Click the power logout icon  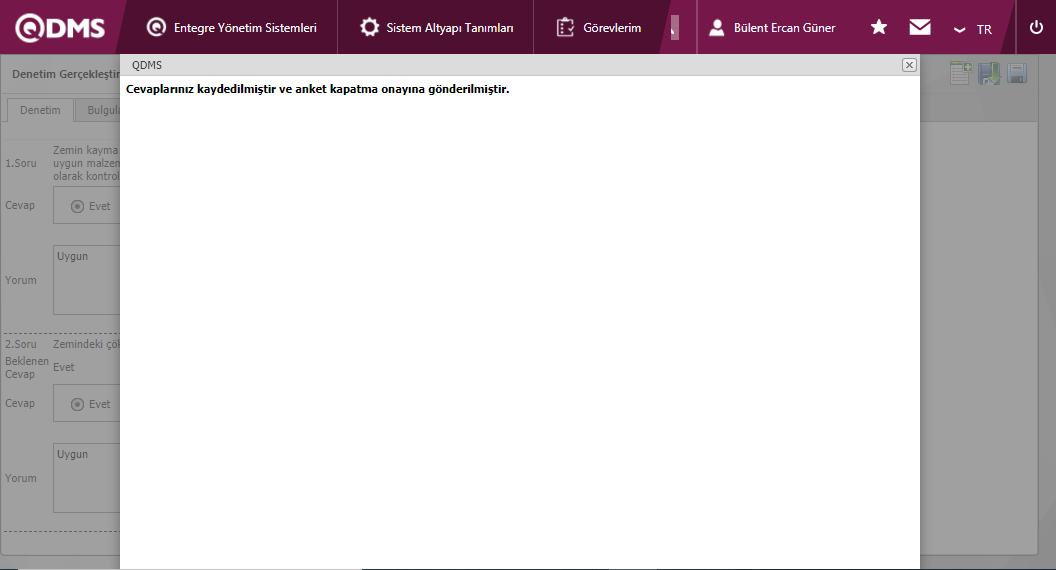coord(1036,27)
